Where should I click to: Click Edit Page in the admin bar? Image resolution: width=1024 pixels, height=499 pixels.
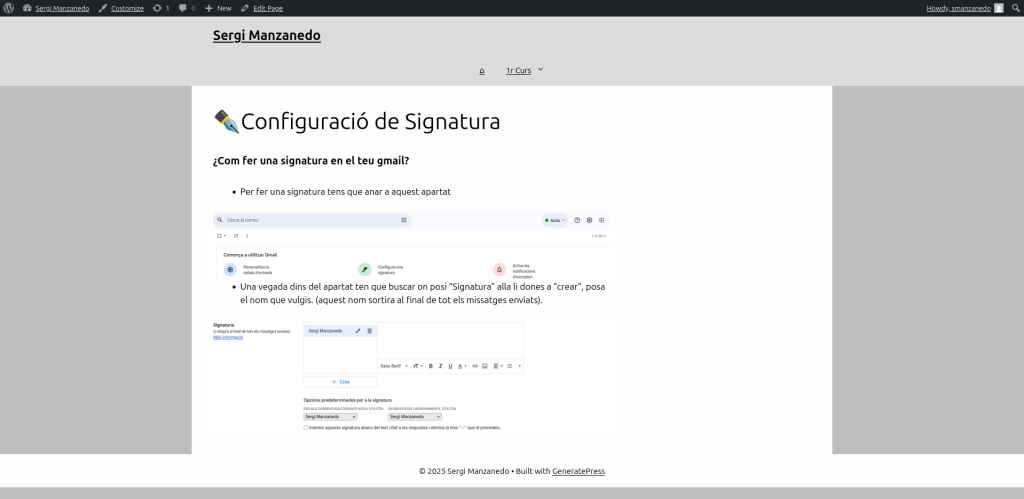pos(262,8)
